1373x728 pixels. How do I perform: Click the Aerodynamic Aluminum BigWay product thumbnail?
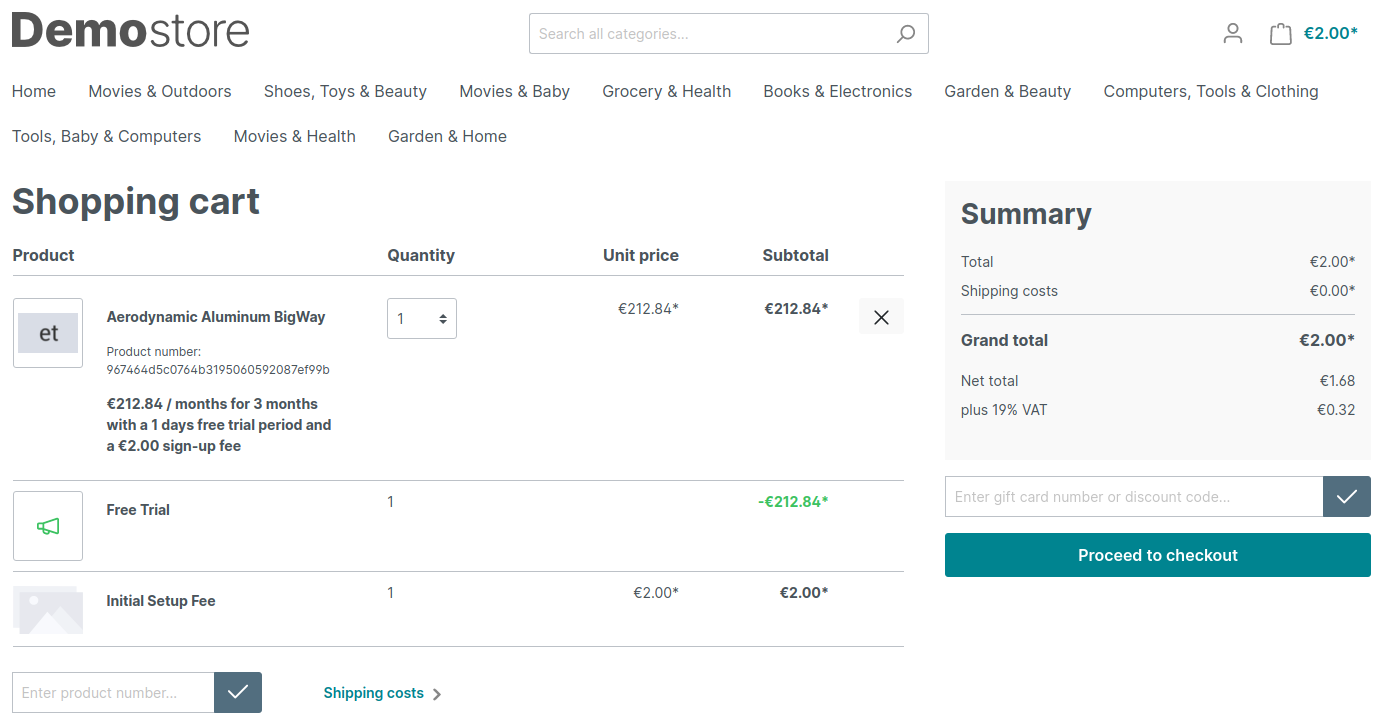tap(48, 333)
